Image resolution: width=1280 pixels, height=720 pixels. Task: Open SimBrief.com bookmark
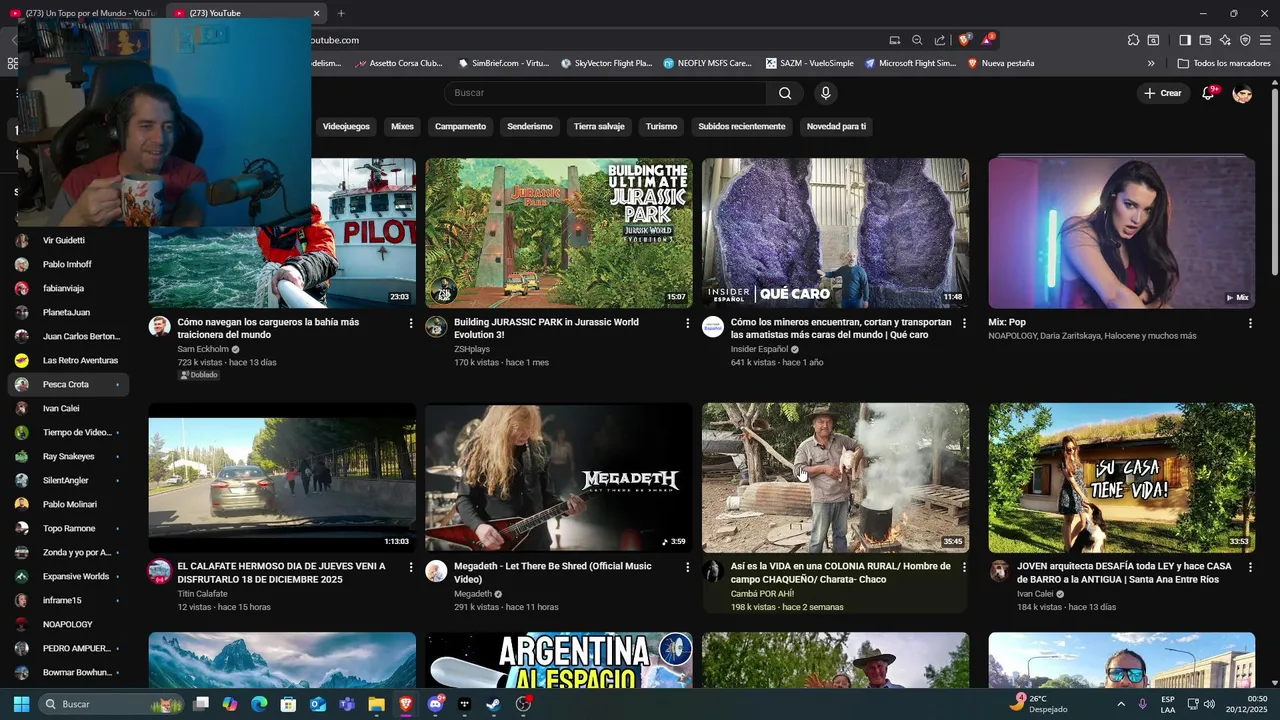click(503, 63)
